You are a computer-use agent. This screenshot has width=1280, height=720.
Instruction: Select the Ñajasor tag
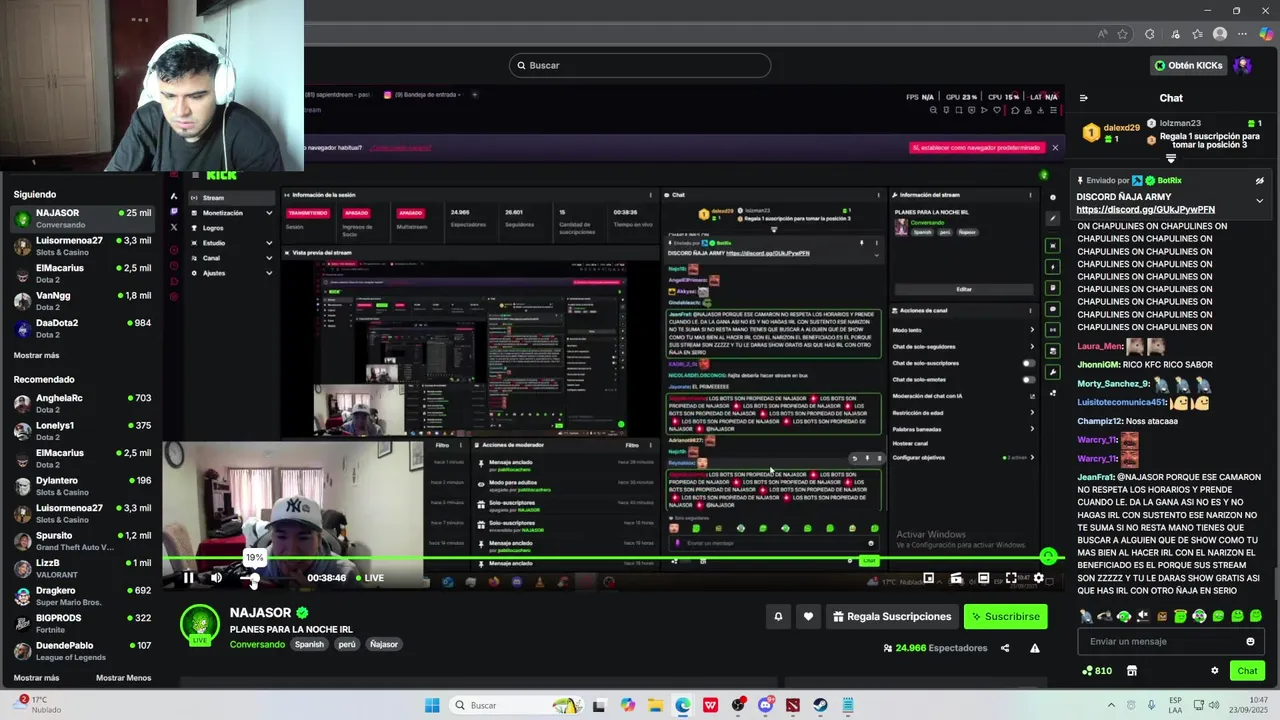(384, 644)
